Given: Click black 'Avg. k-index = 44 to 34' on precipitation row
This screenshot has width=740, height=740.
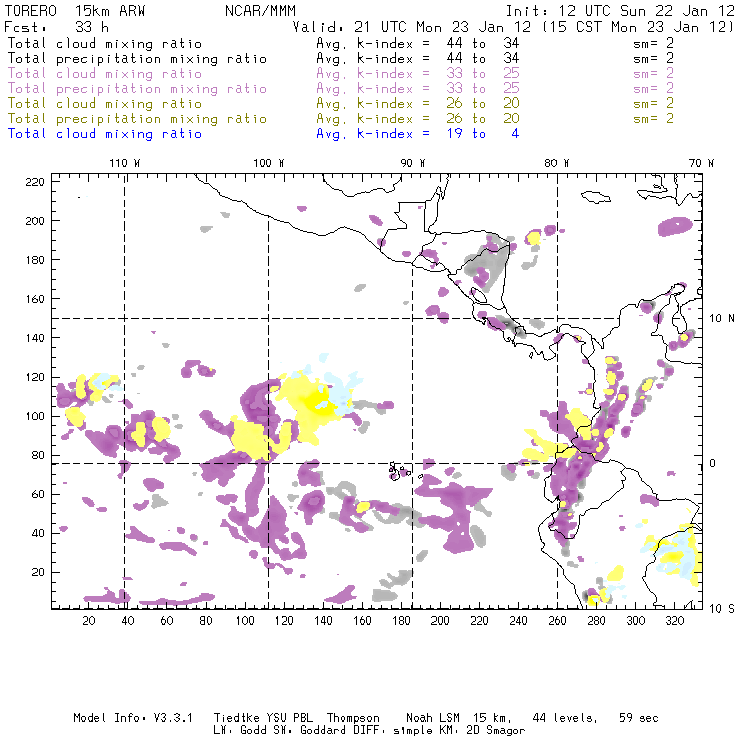Looking at the screenshot, I should coord(418,59).
